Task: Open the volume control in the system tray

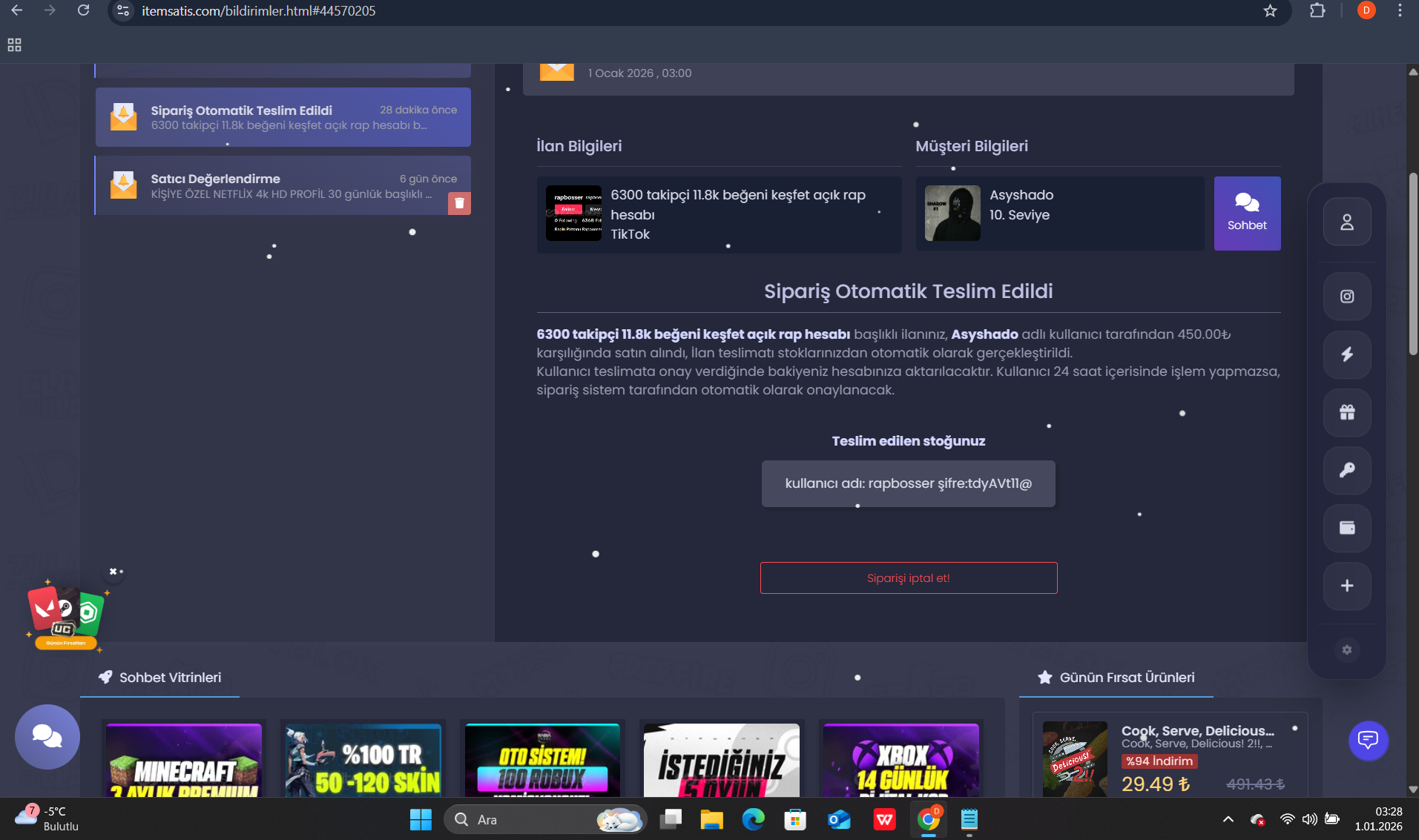Action: pyautogui.click(x=1310, y=819)
